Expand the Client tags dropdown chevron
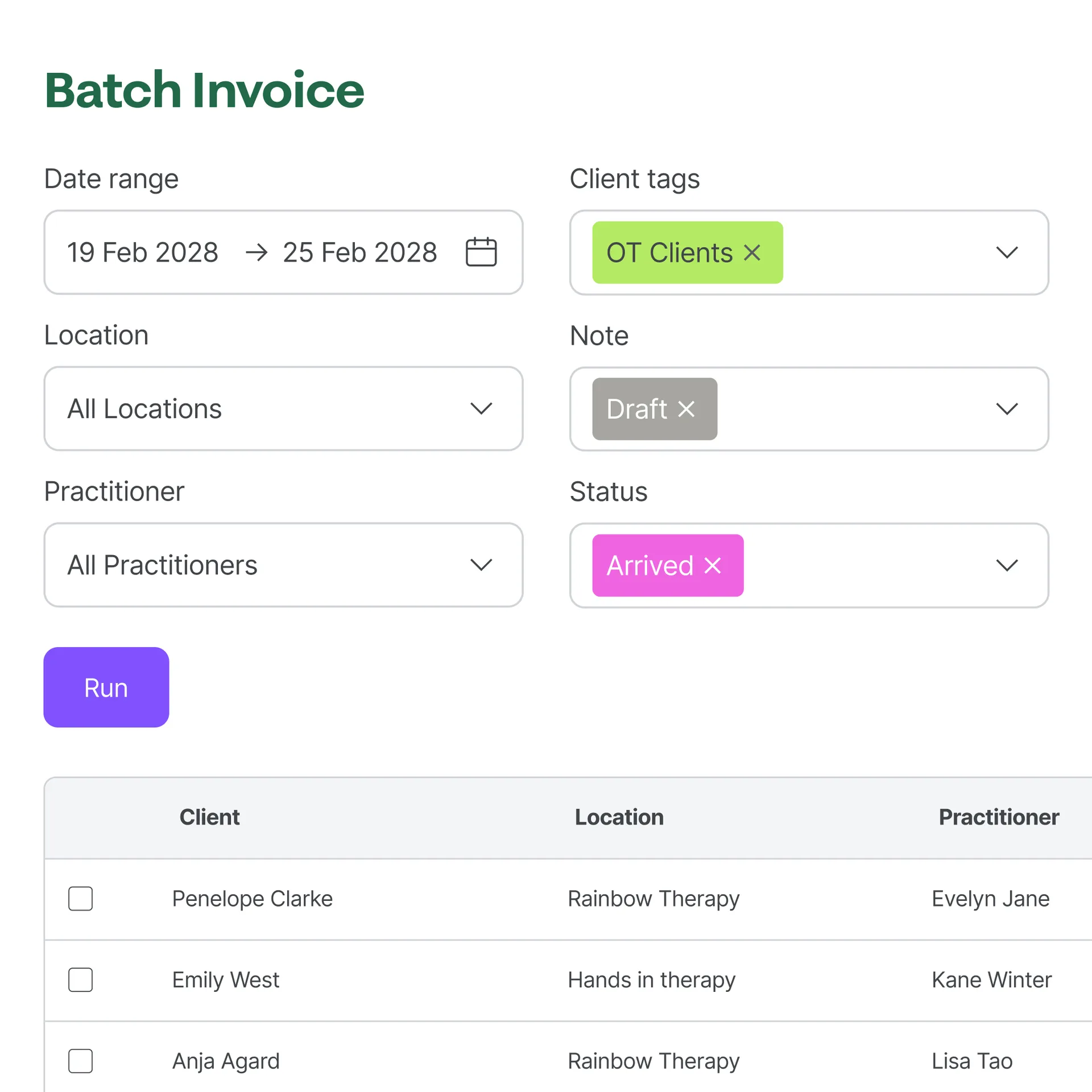This screenshot has width=1092, height=1092. [1007, 253]
